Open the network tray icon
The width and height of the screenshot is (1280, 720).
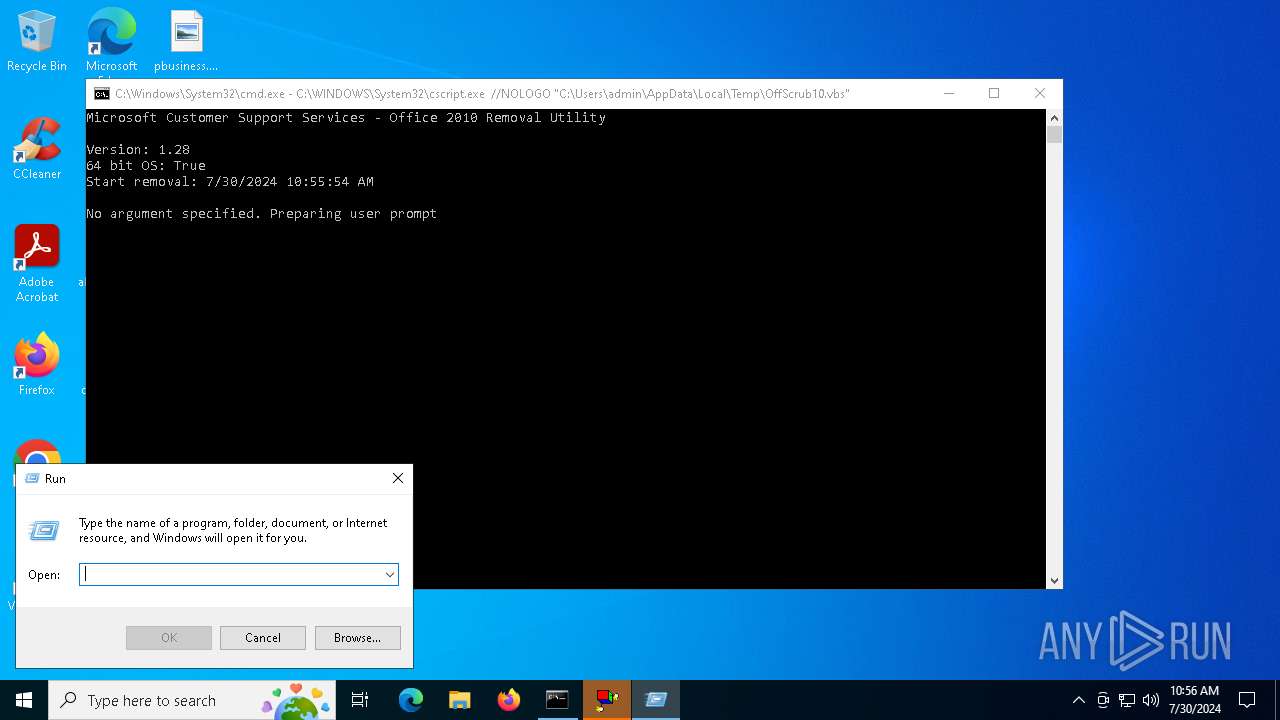tap(1127, 700)
